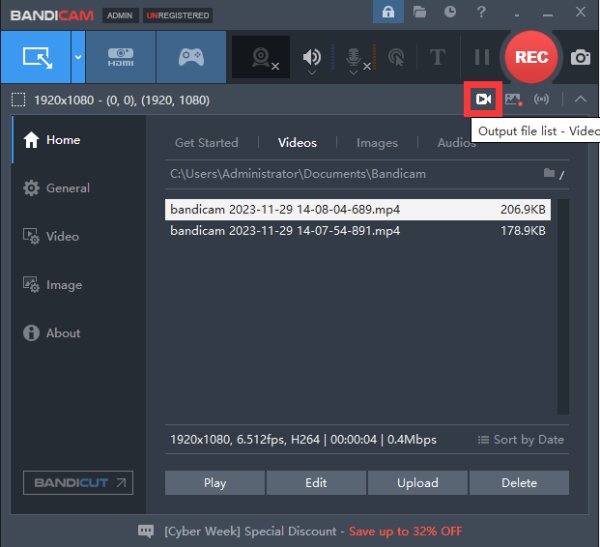600x547 pixels.
Task: Open the Sort by Date menu
Action: (521, 439)
